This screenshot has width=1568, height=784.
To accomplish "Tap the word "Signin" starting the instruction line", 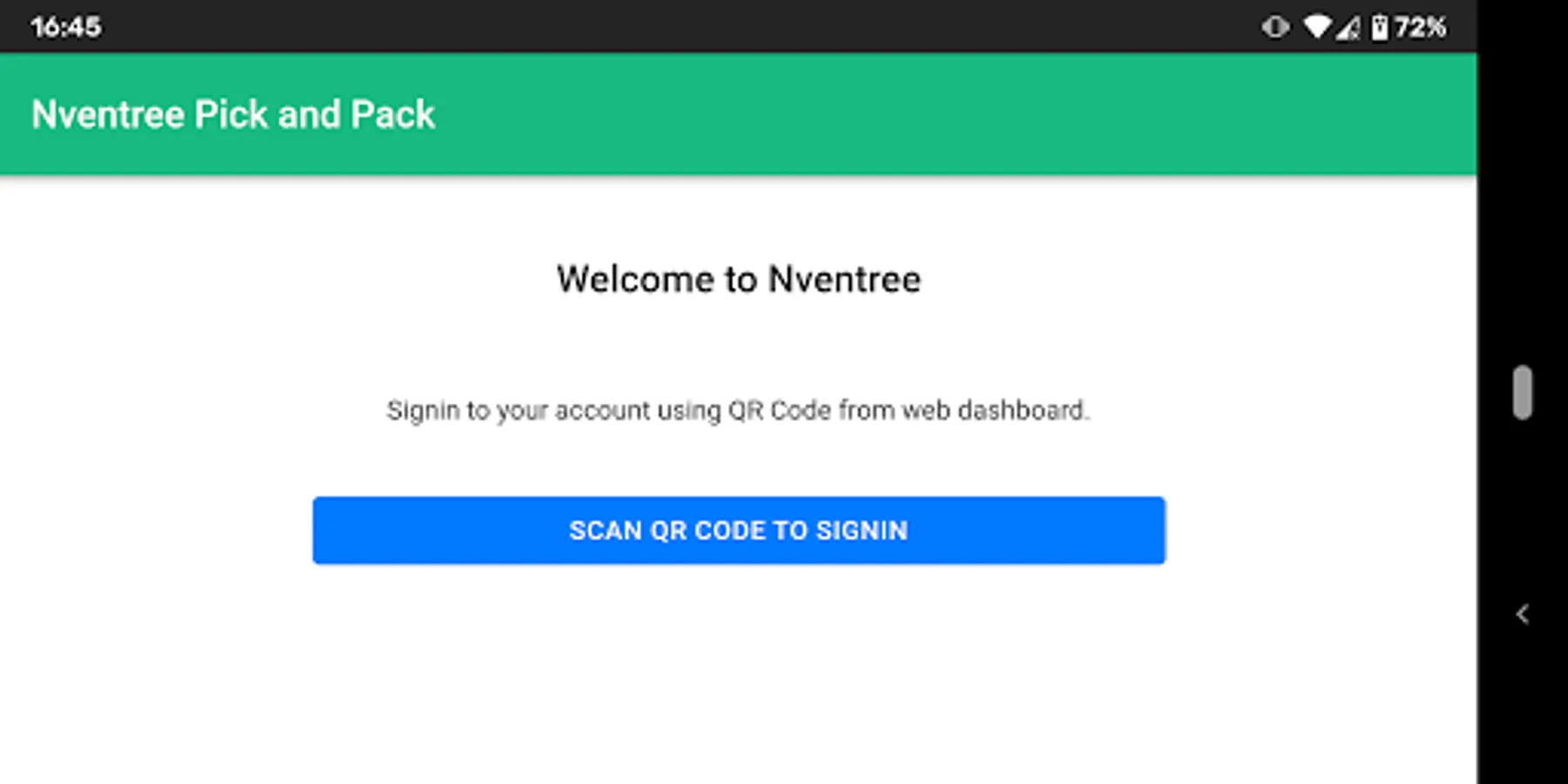I will point(422,409).
